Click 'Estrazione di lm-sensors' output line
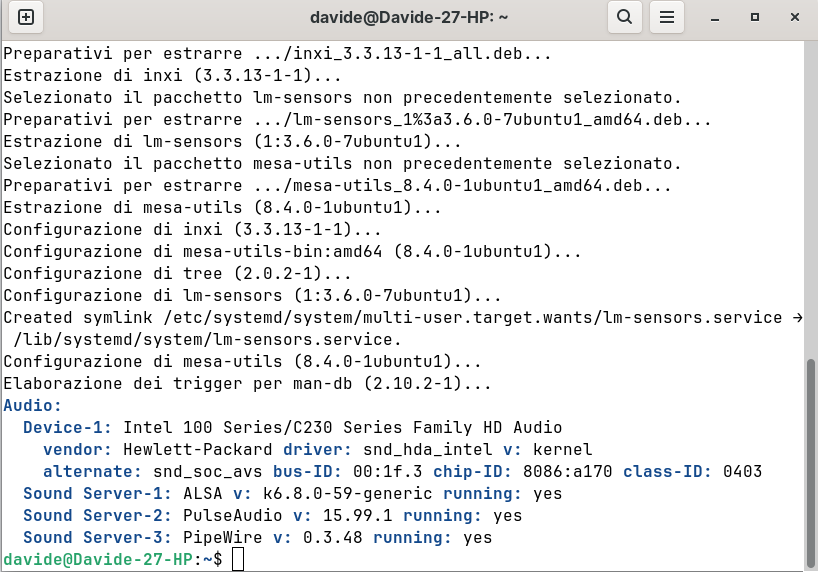The width and height of the screenshot is (818, 572). (232, 141)
